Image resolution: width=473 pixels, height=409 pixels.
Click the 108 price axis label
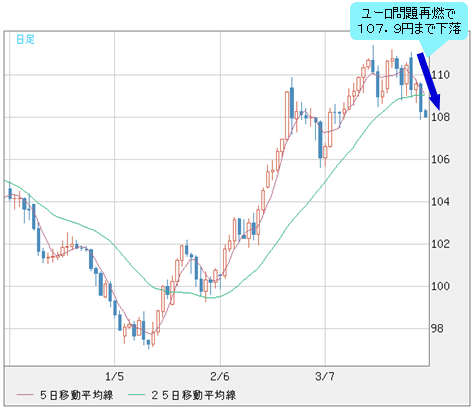pos(440,117)
